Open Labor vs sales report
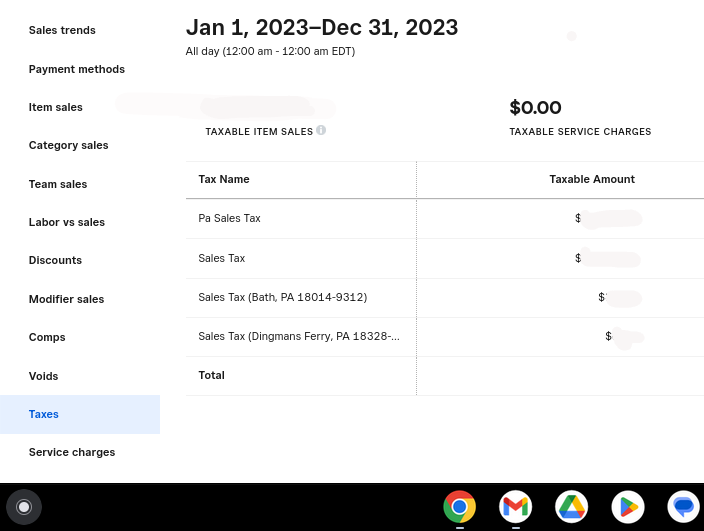The image size is (704, 531). click(x=67, y=222)
